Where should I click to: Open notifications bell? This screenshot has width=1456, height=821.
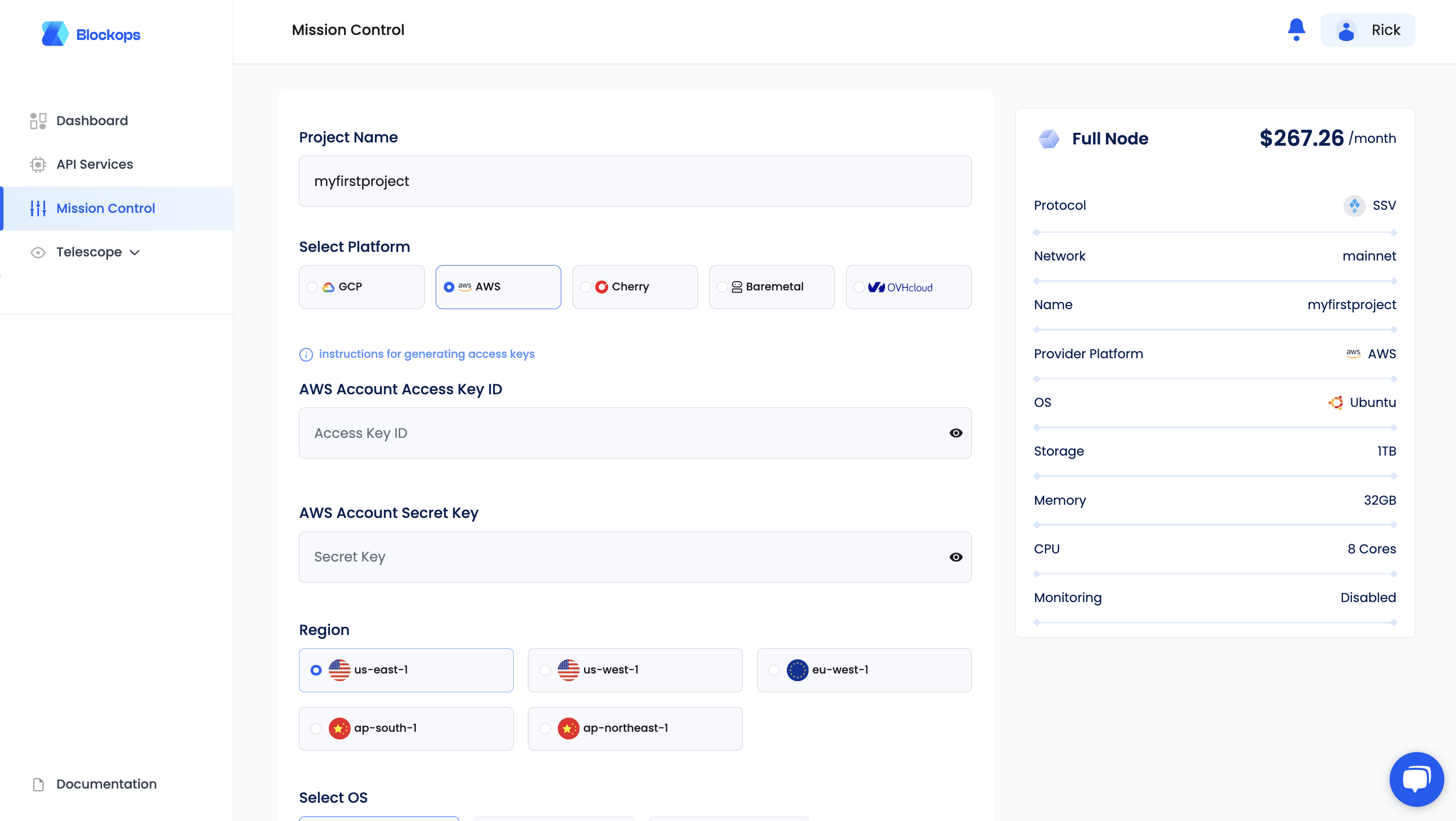click(1296, 29)
